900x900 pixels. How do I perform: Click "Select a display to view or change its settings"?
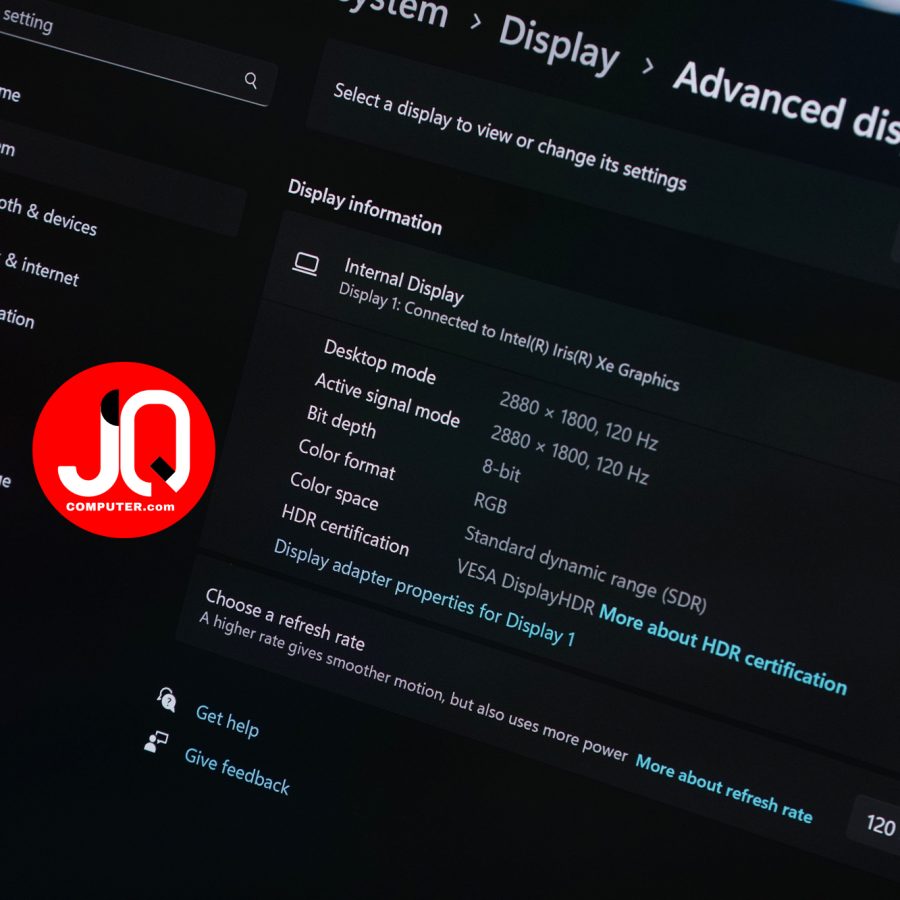pyautogui.click(x=510, y=136)
